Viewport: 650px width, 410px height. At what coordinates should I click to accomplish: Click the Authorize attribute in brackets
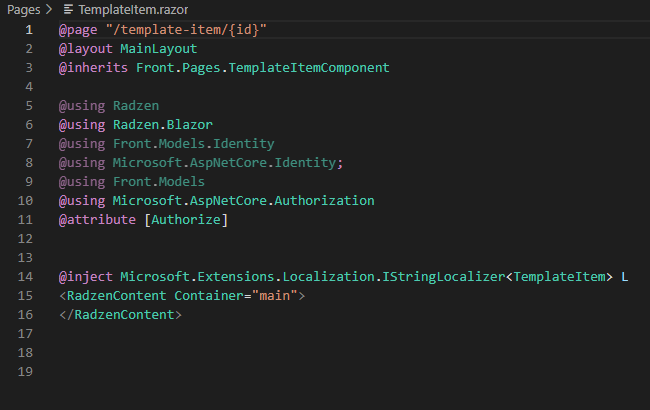pos(186,220)
